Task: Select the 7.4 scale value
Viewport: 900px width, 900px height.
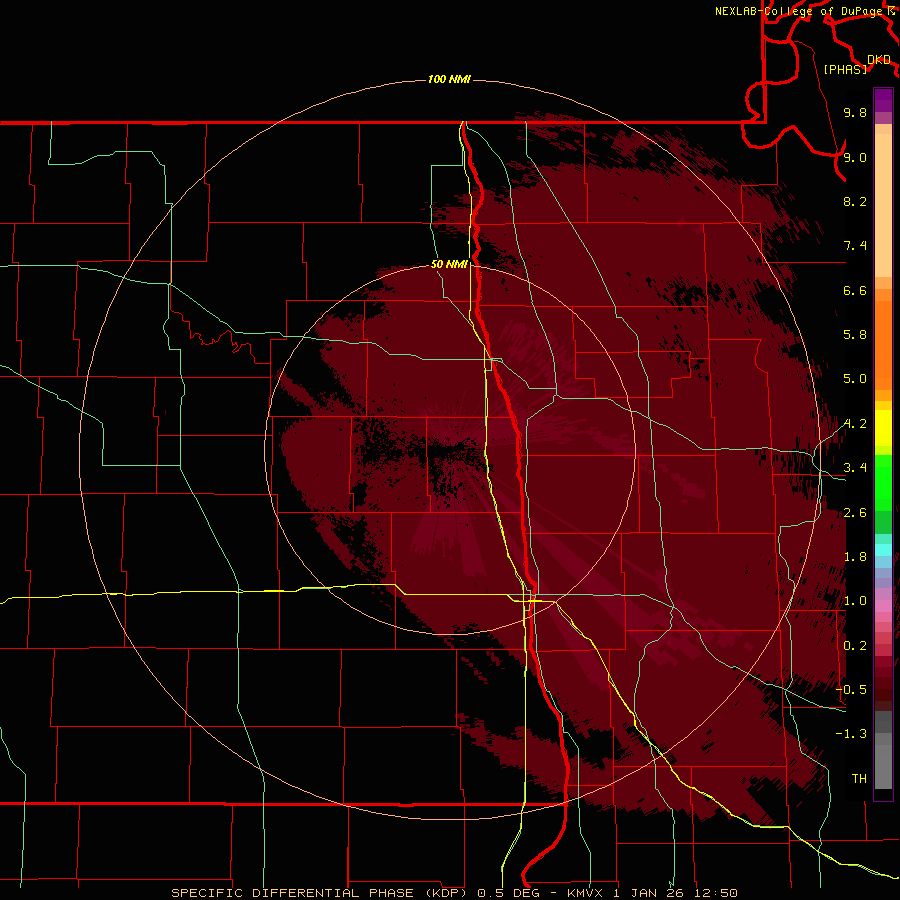Action: tap(855, 246)
